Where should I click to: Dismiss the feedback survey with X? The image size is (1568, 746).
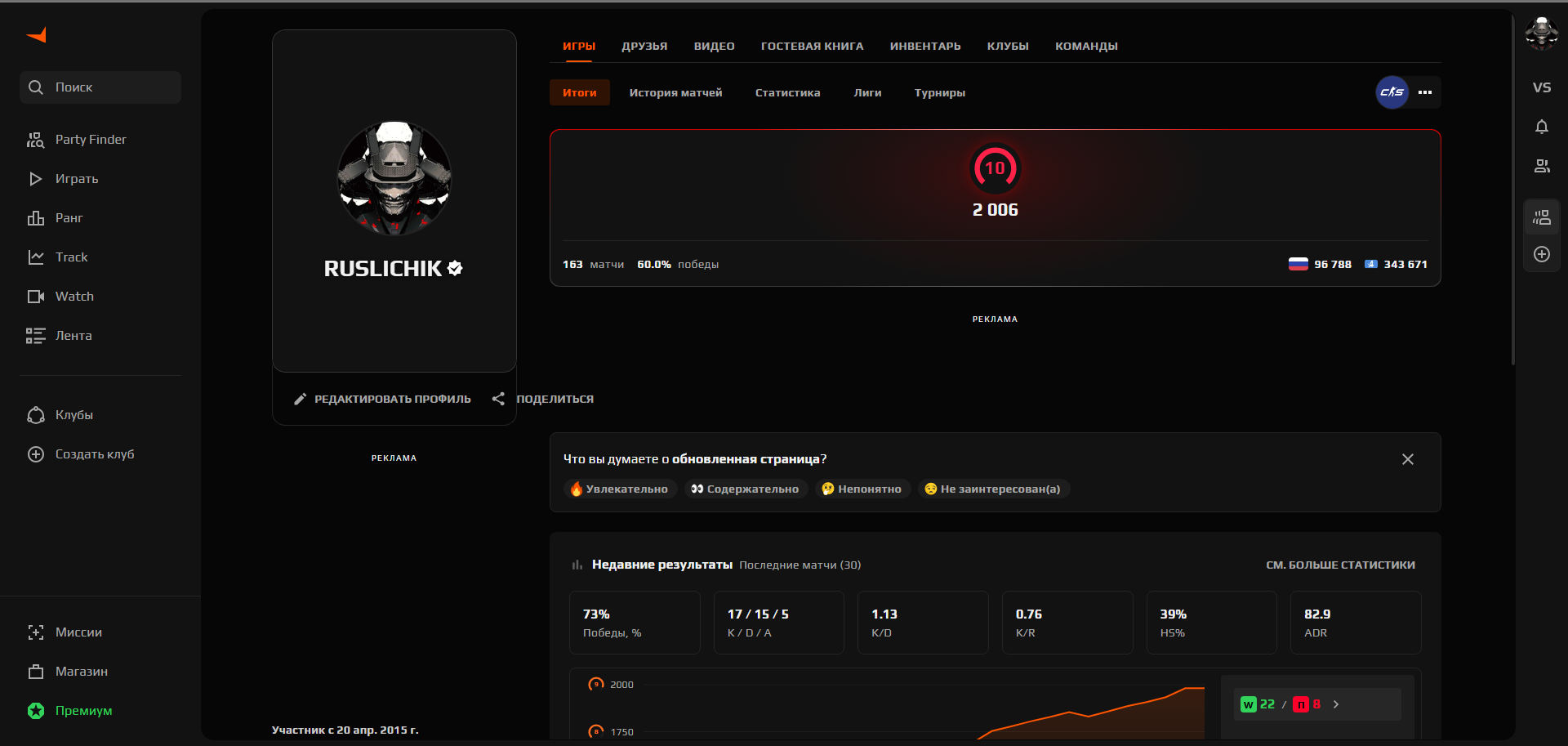coord(1408,459)
